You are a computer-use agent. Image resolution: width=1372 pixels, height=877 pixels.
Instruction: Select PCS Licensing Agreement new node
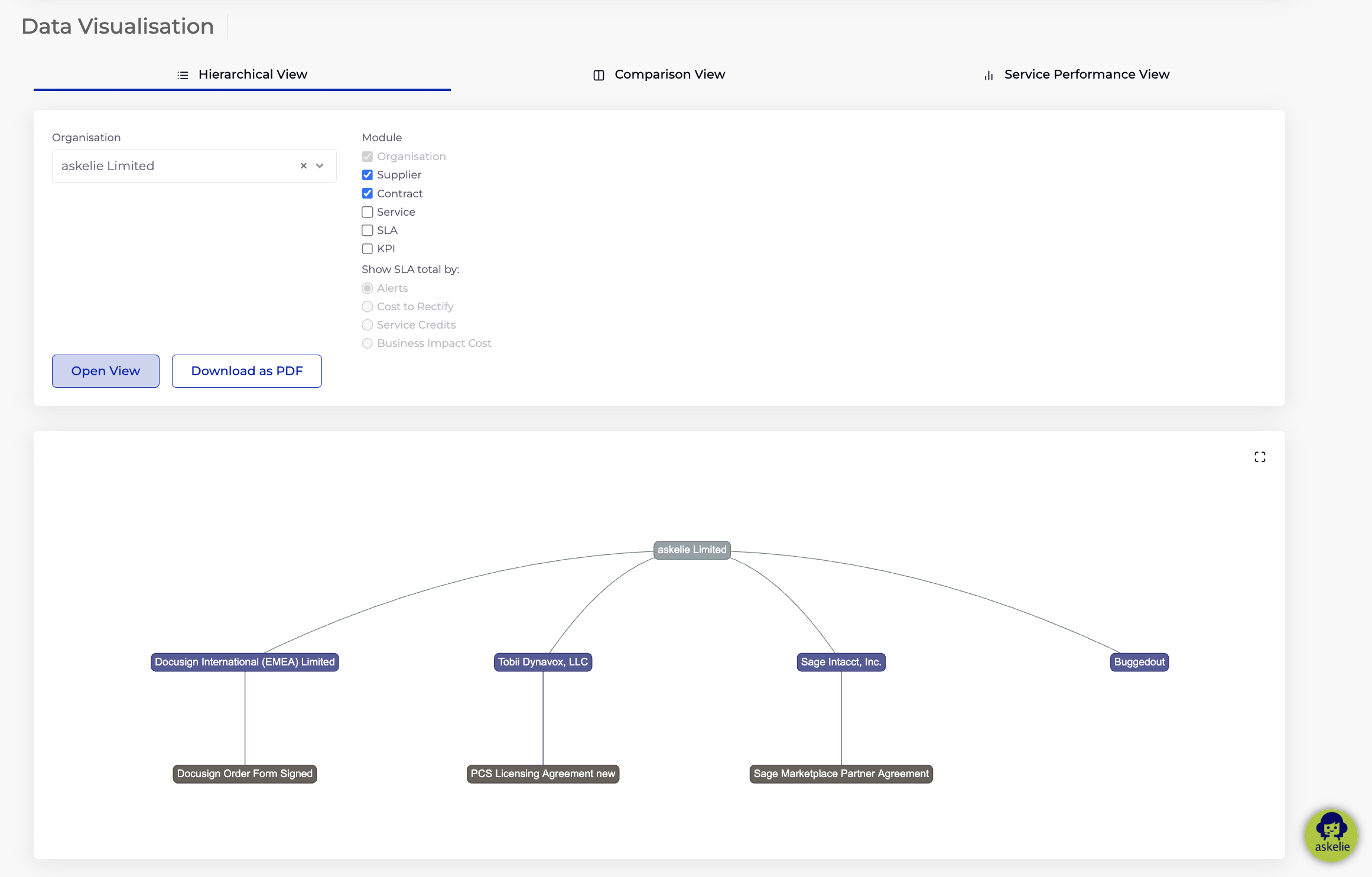pyautogui.click(x=543, y=774)
